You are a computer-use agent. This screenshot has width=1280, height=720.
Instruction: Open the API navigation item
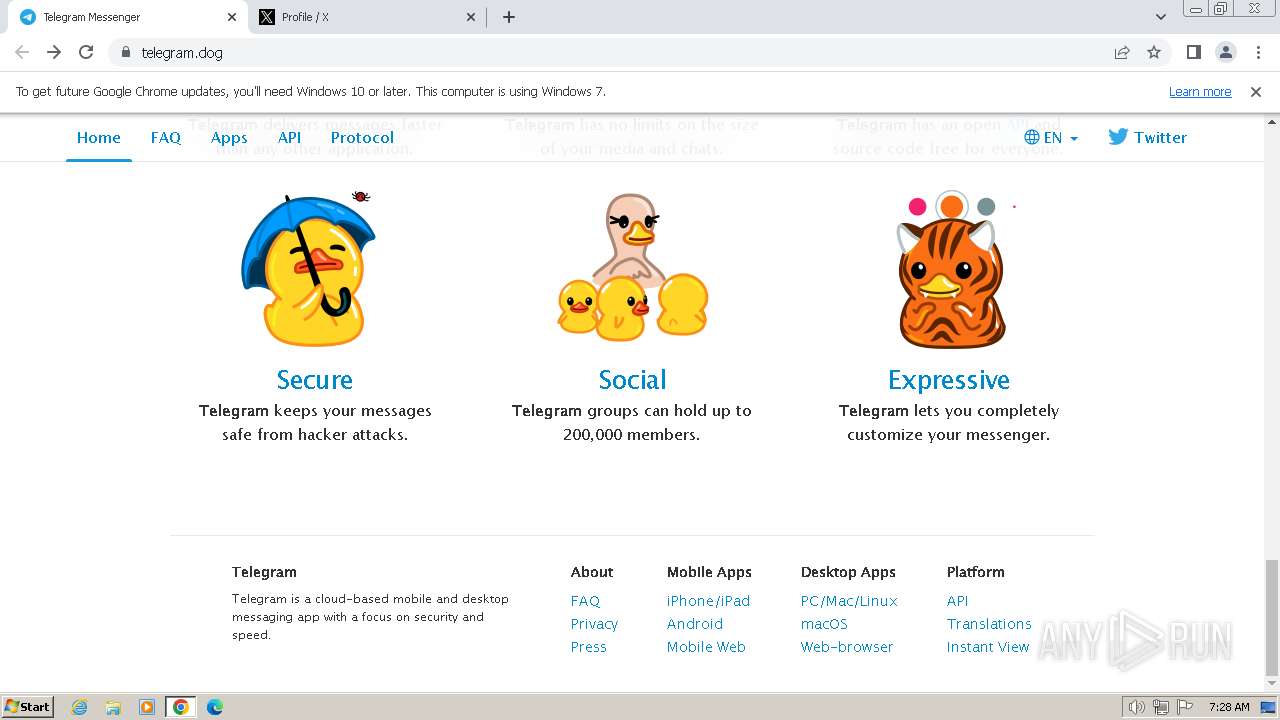pyautogui.click(x=289, y=138)
